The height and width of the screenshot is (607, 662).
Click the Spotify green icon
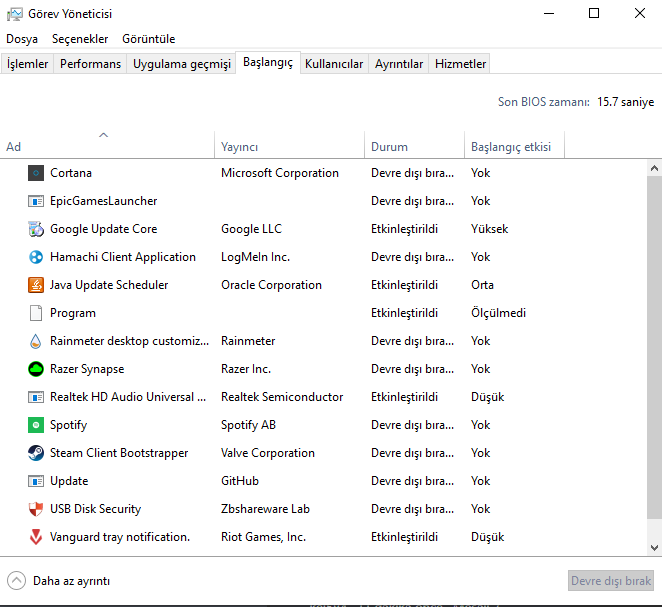[x=36, y=425]
